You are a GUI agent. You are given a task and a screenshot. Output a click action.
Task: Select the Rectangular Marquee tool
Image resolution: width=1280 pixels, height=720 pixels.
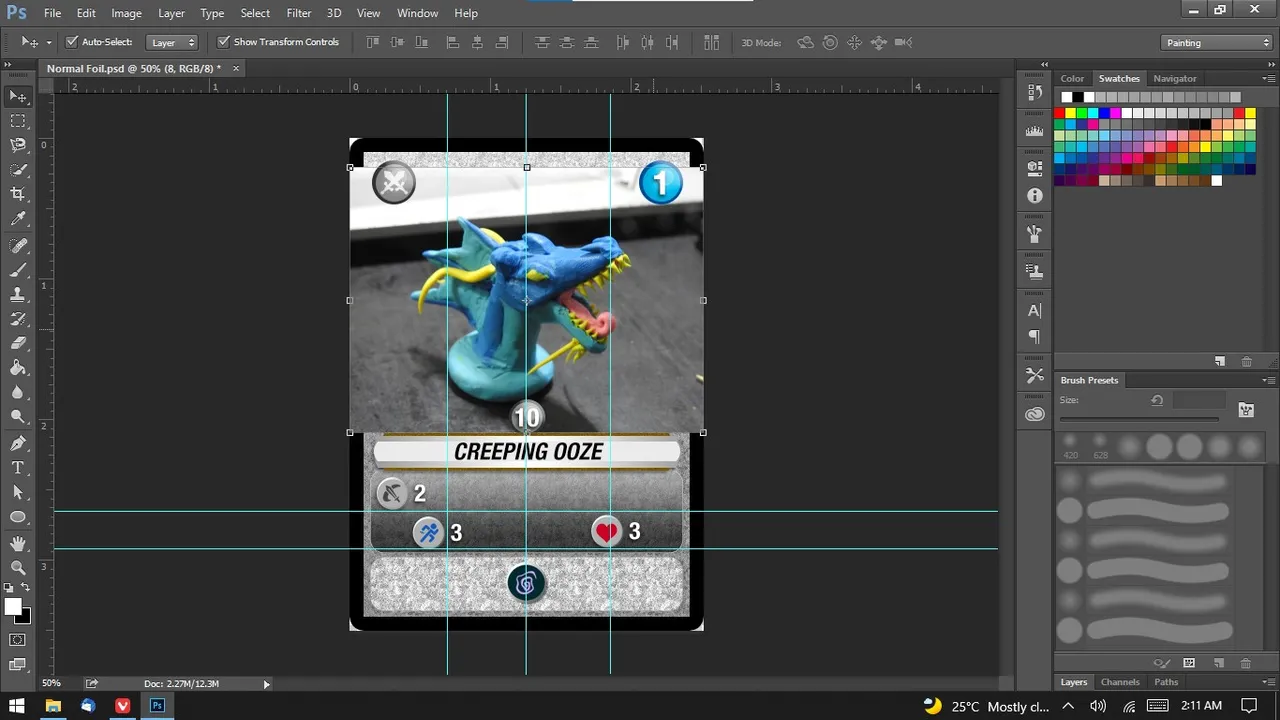tap(18, 121)
